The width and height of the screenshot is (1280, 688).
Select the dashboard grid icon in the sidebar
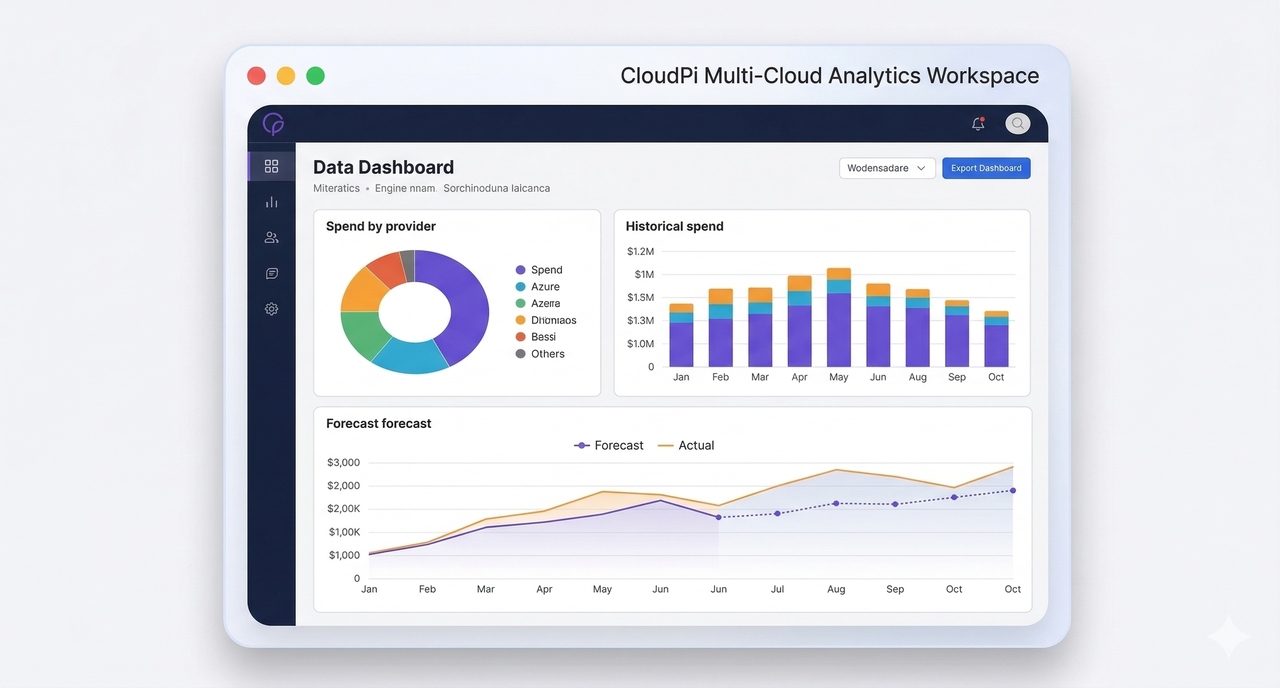point(271,166)
